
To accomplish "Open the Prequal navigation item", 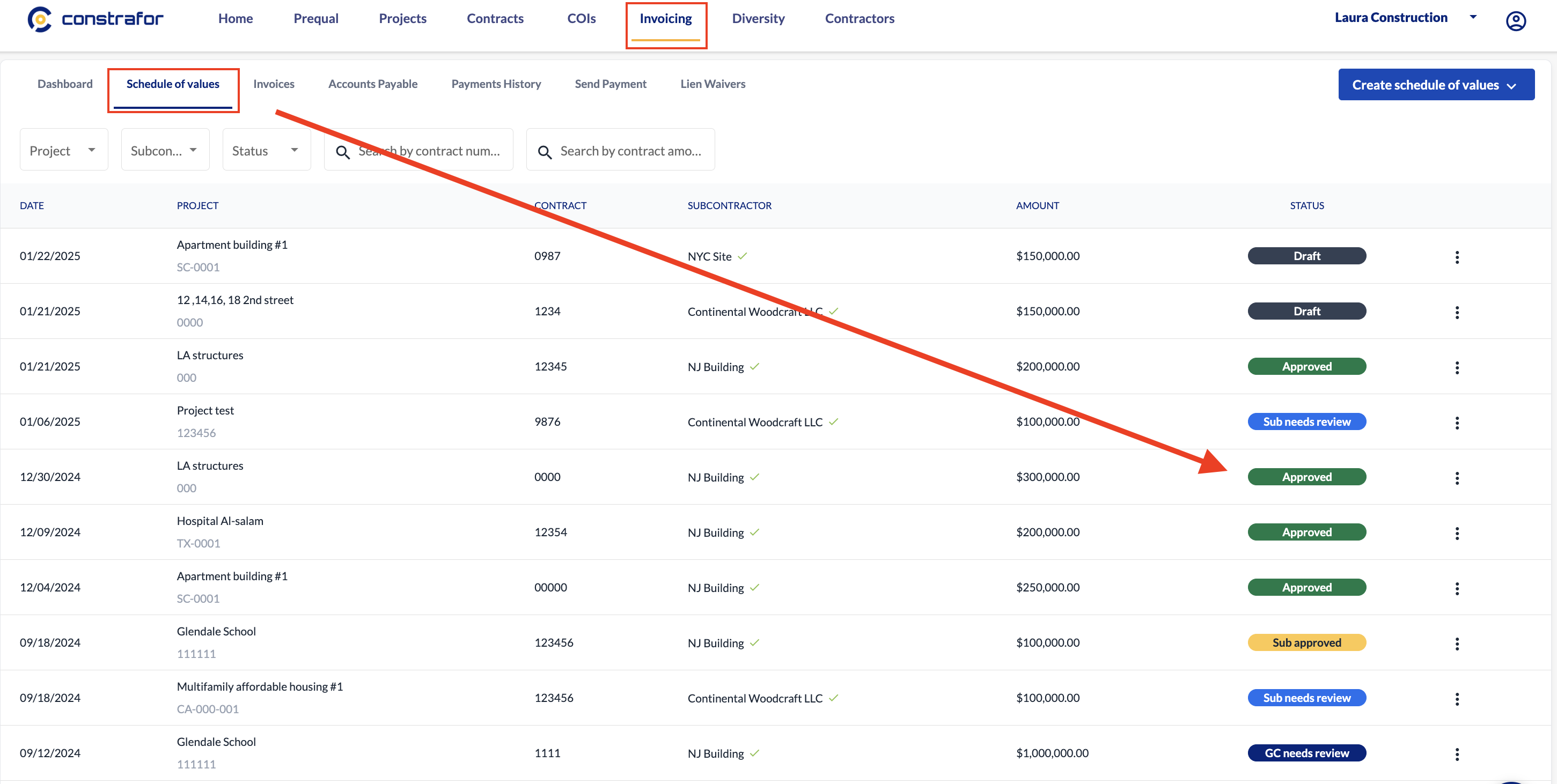I will point(315,19).
